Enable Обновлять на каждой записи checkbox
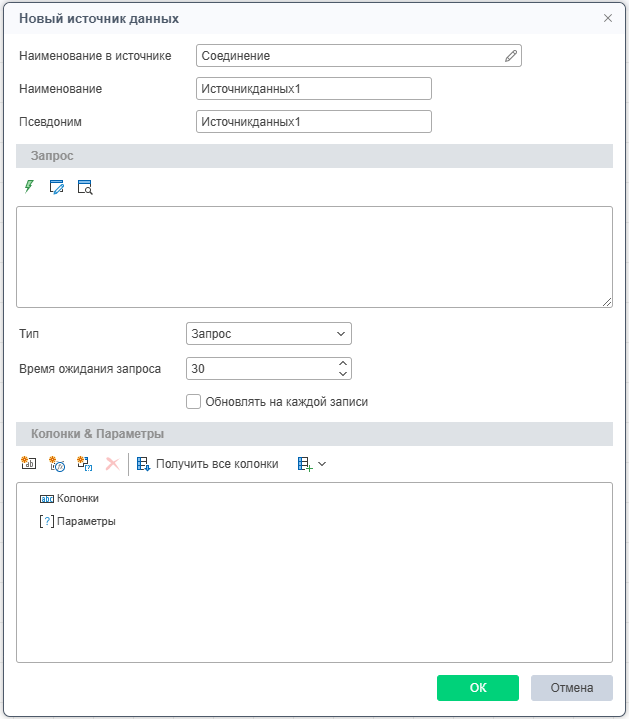The height and width of the screenshot is (719, 629). pyautogui.click(x=194, y=402)
